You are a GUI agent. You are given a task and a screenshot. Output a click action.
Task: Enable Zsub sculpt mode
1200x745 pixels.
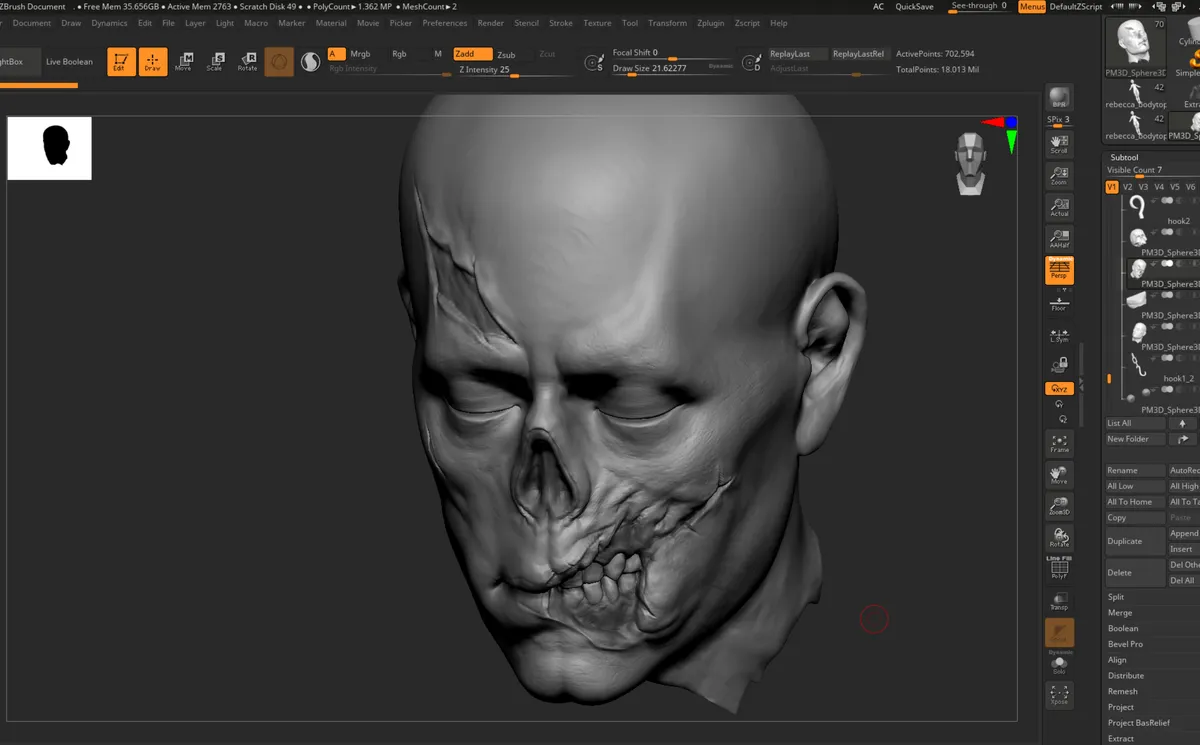point(507,54)
